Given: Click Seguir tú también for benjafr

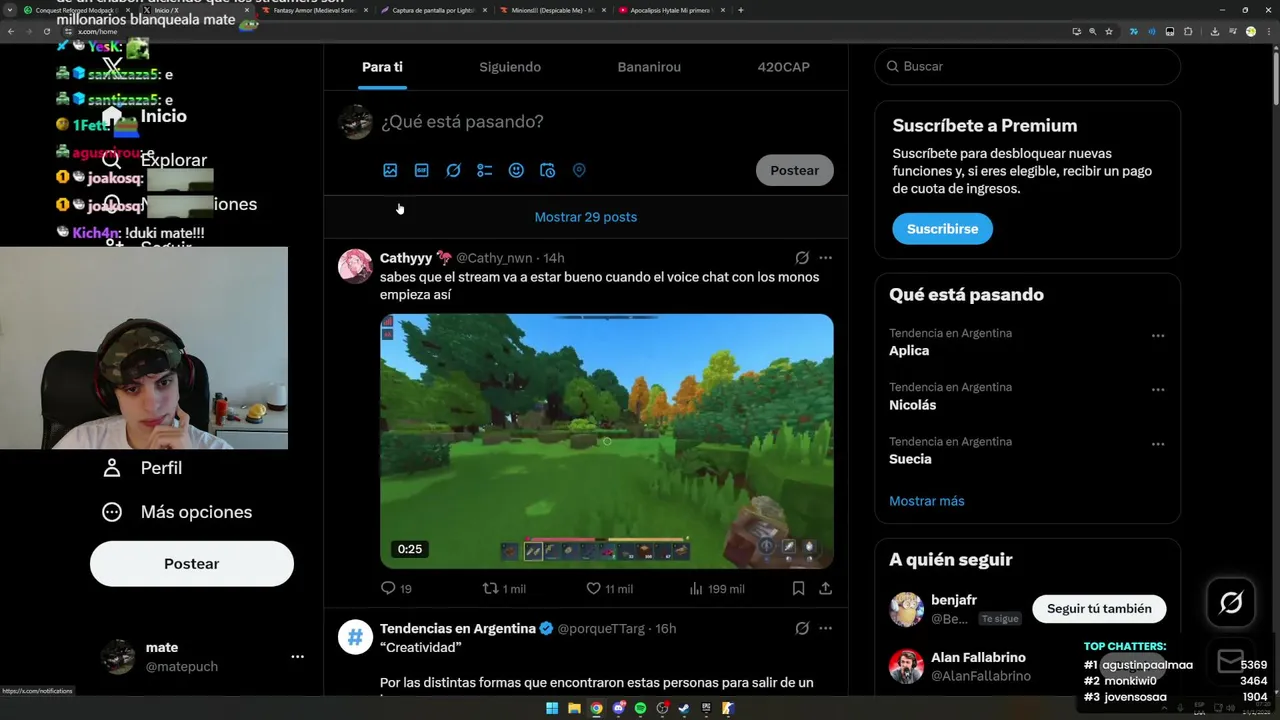Looking at the screenshot, I should (x=1099, y=608).
